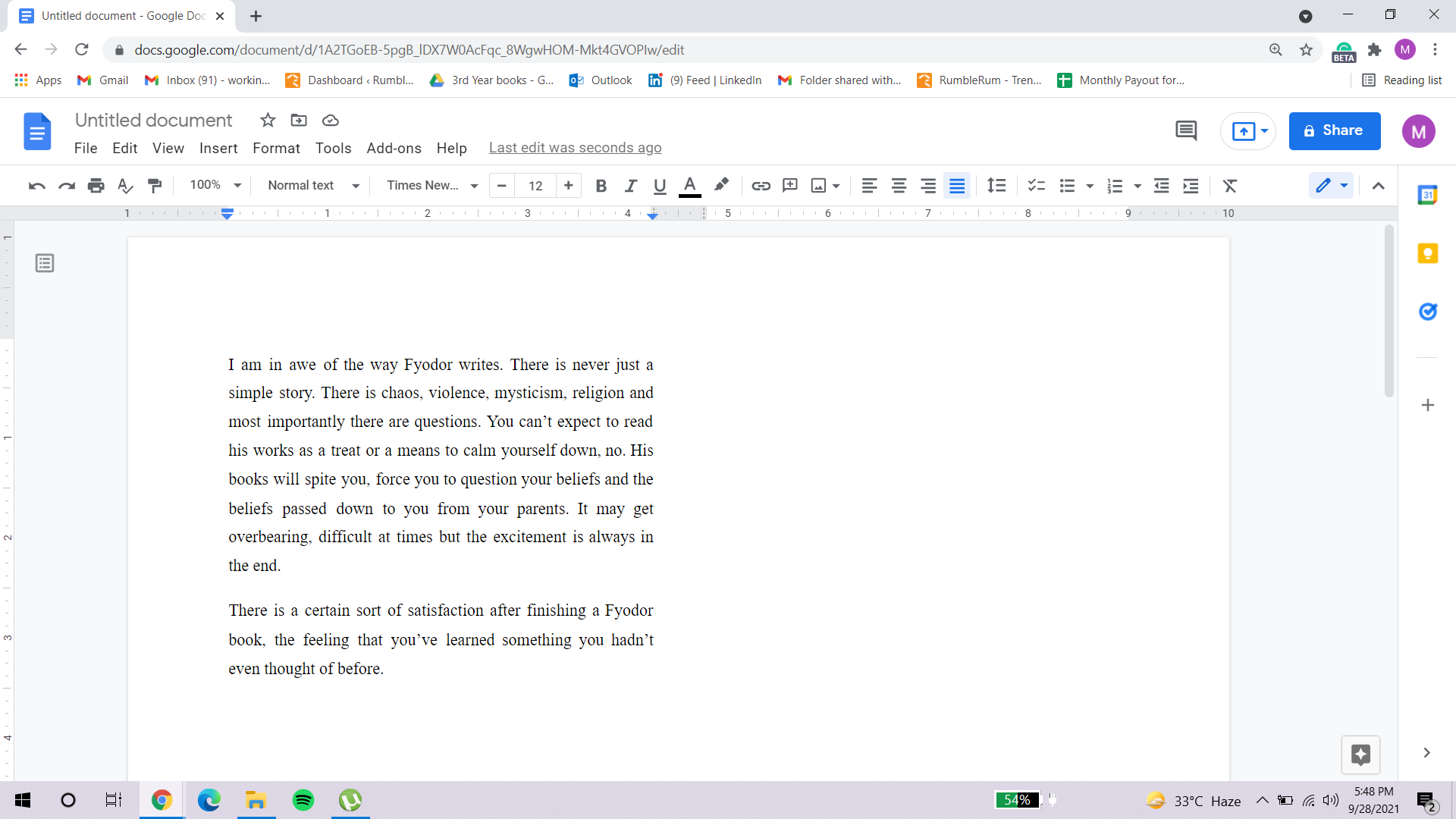Screen dimensions: 1456x819
Task: Insert a link with the link icon
Action: [761, 186]
